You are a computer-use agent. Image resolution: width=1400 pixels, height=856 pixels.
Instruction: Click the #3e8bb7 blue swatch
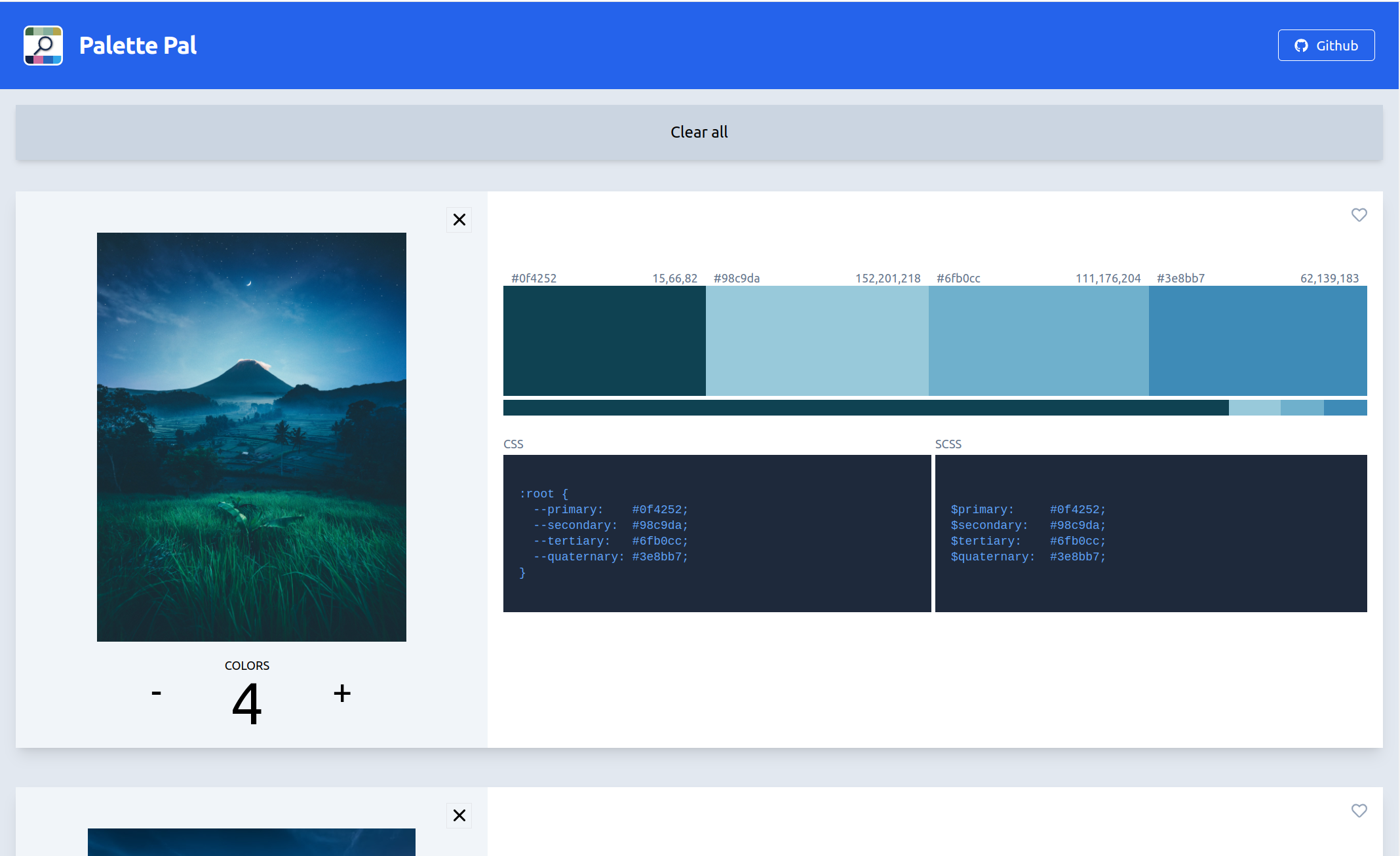pyautogui.click(x=1257, y=340)
